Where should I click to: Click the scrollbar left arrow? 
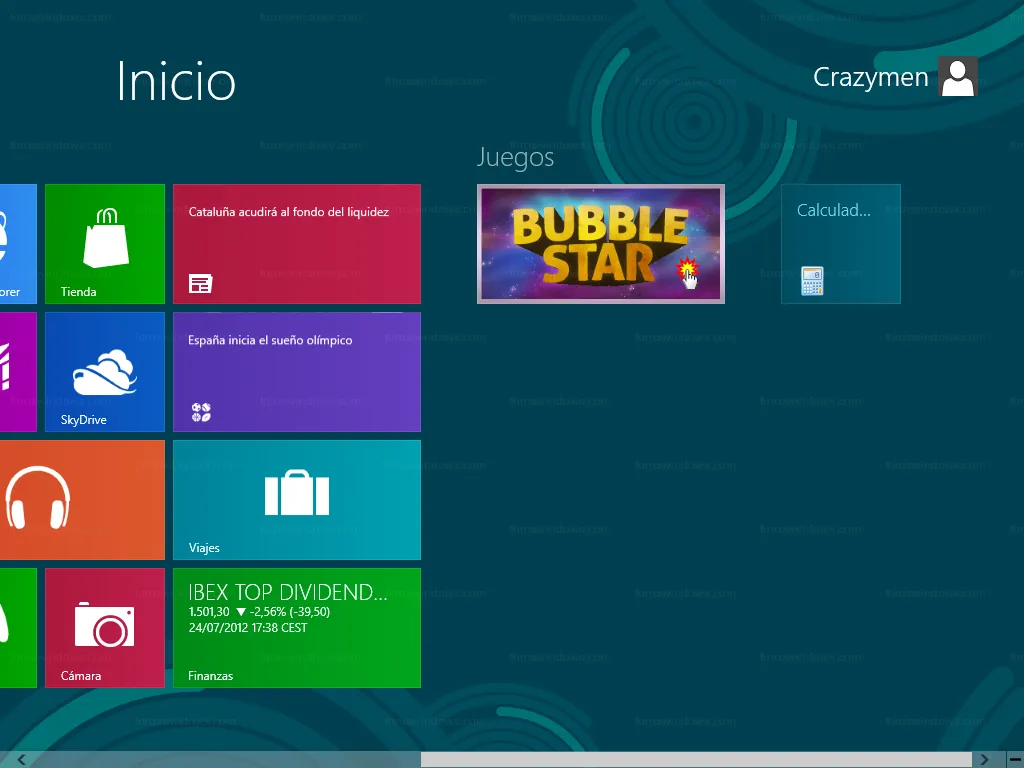[22, 760]
